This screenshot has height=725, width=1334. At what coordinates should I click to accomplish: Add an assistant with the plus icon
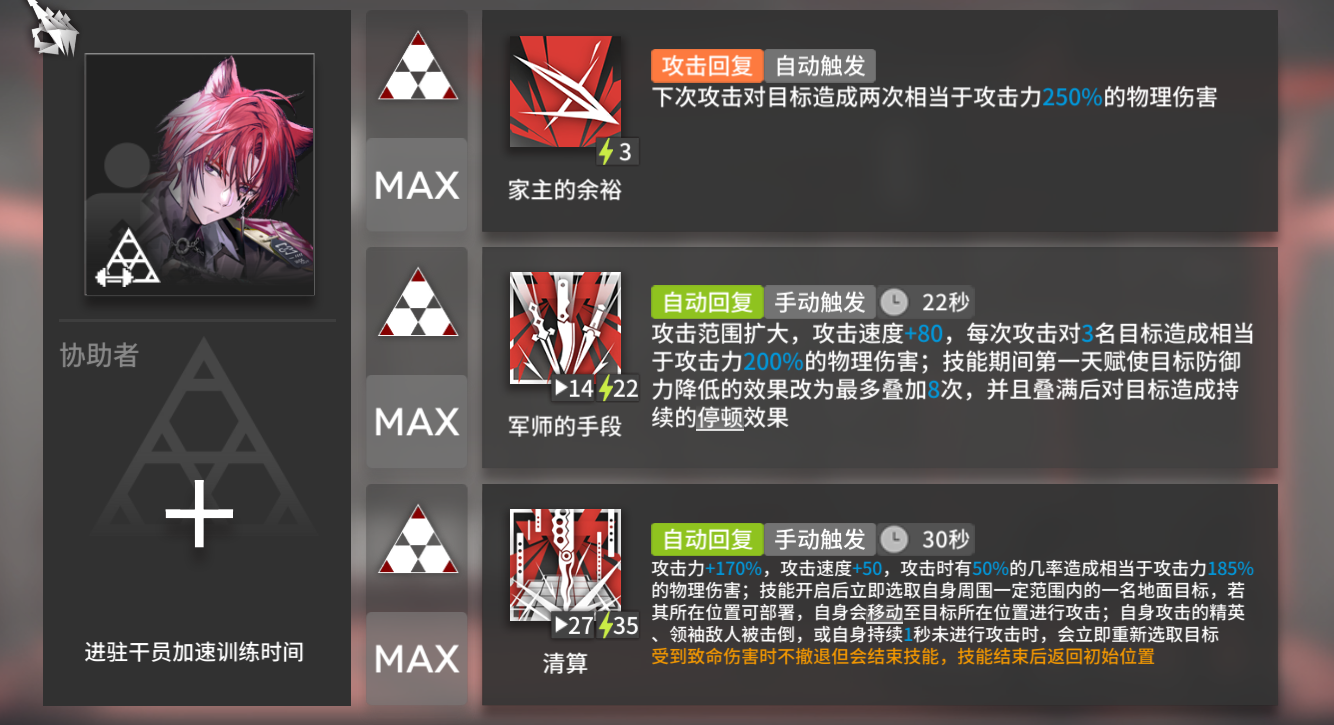[x=199, y=514]
